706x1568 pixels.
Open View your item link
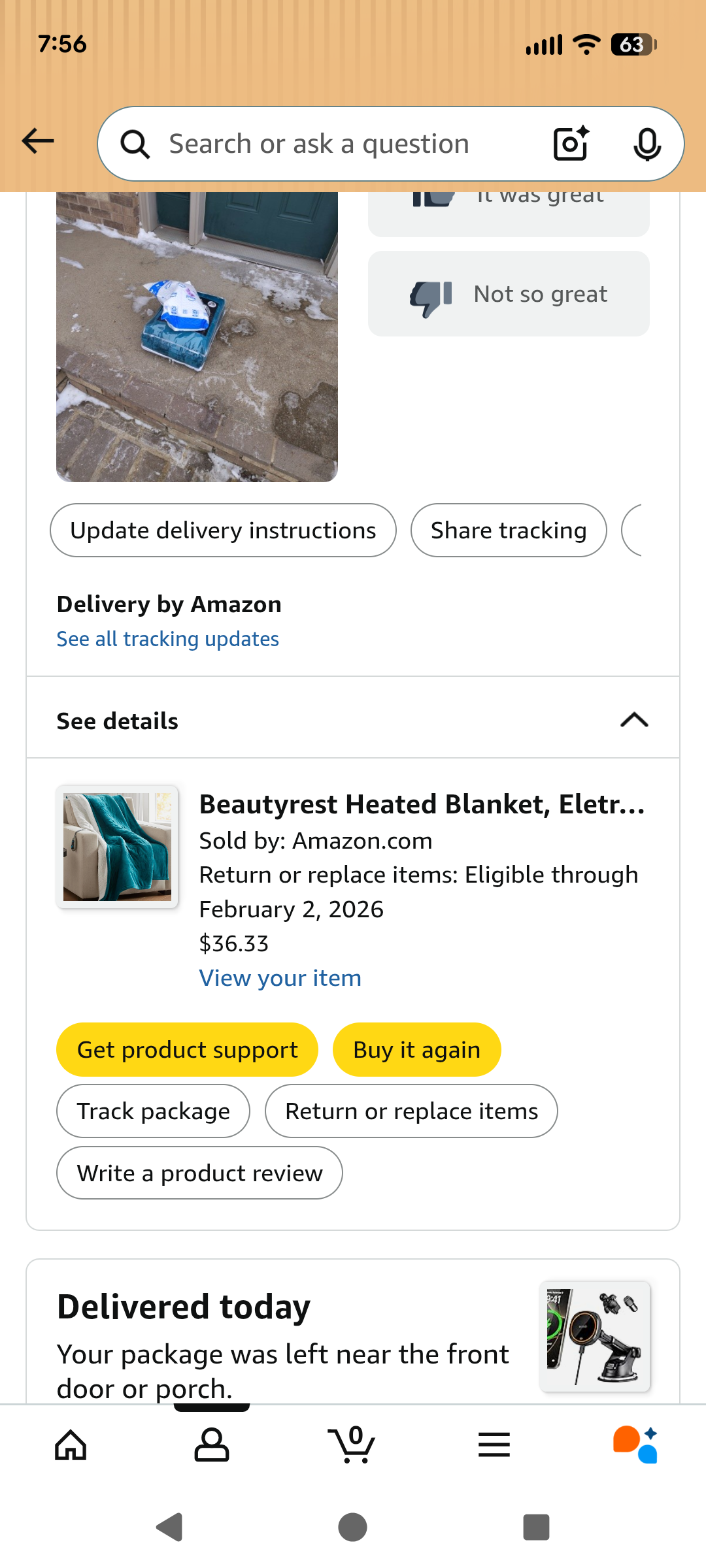point(280,978)
